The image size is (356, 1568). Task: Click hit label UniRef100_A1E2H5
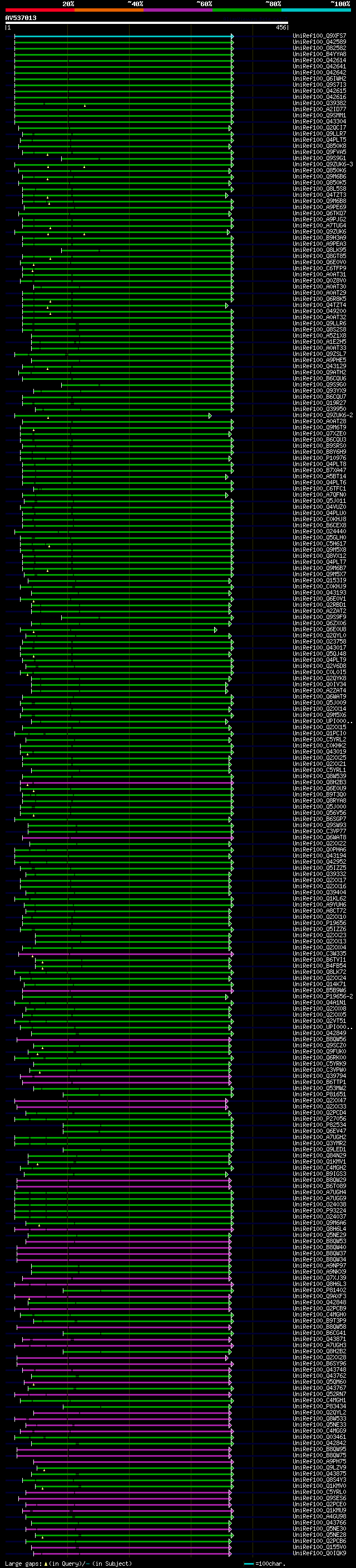pos(319,342)
